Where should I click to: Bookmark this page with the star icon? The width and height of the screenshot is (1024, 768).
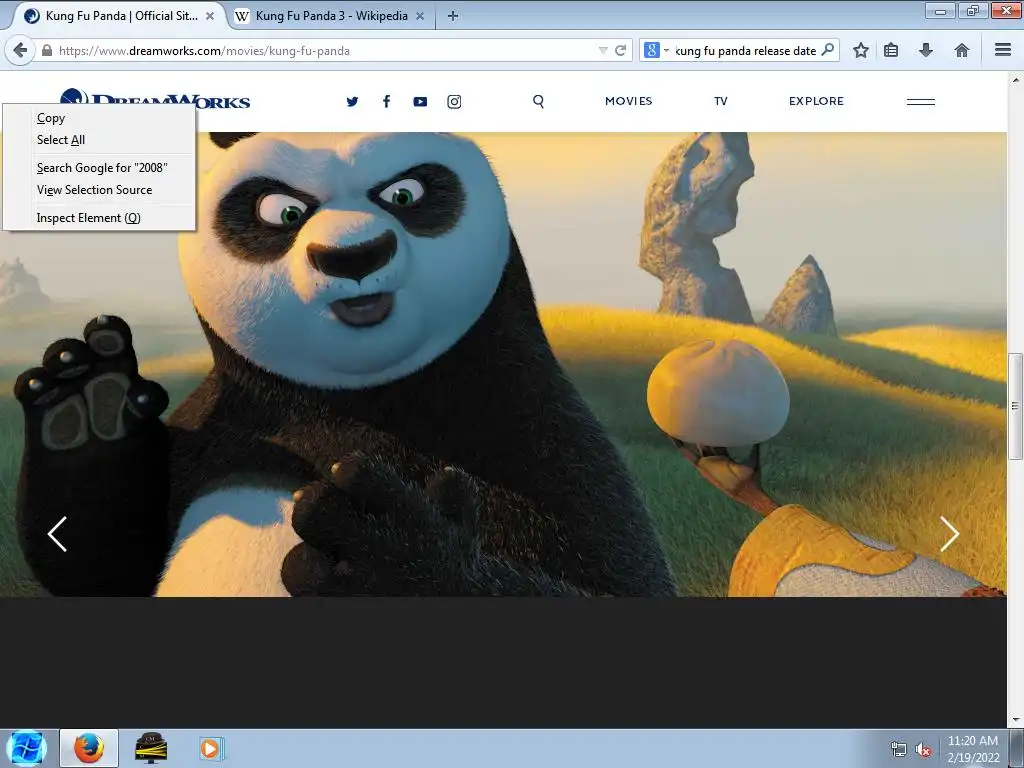861,50
